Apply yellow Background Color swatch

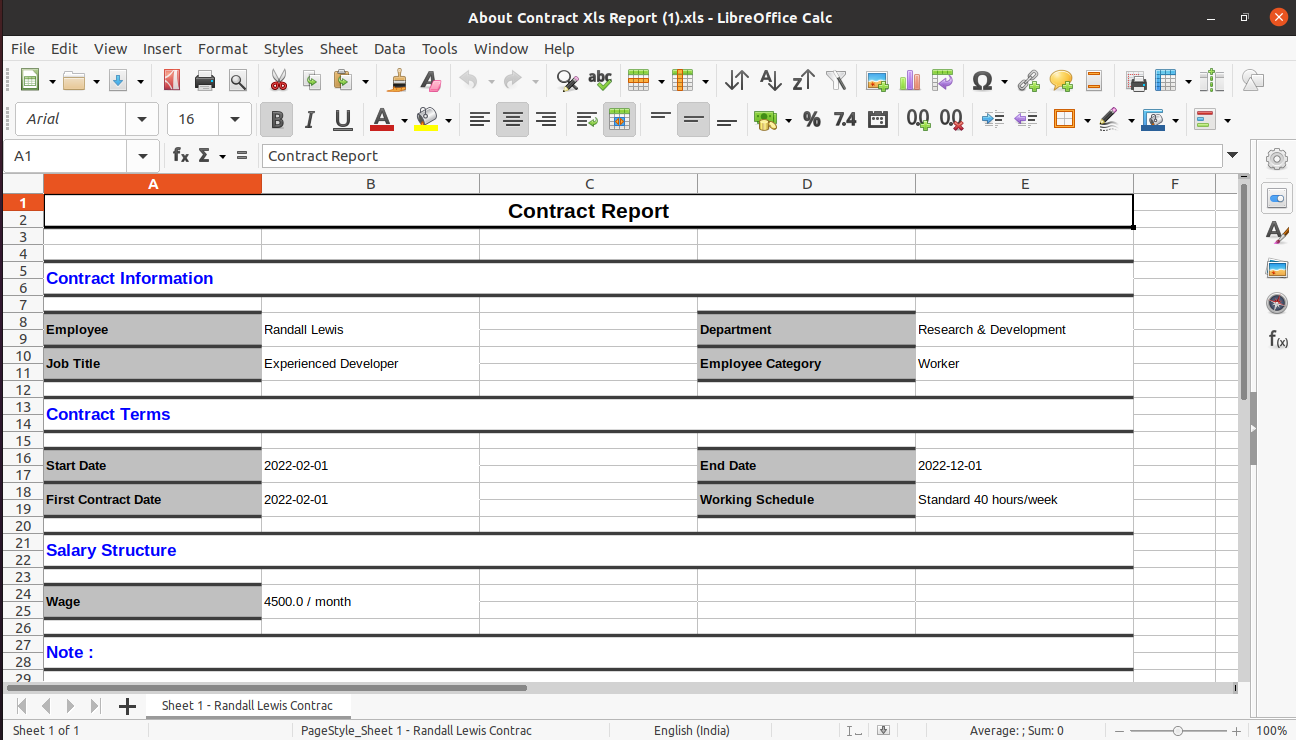point(426,120)
